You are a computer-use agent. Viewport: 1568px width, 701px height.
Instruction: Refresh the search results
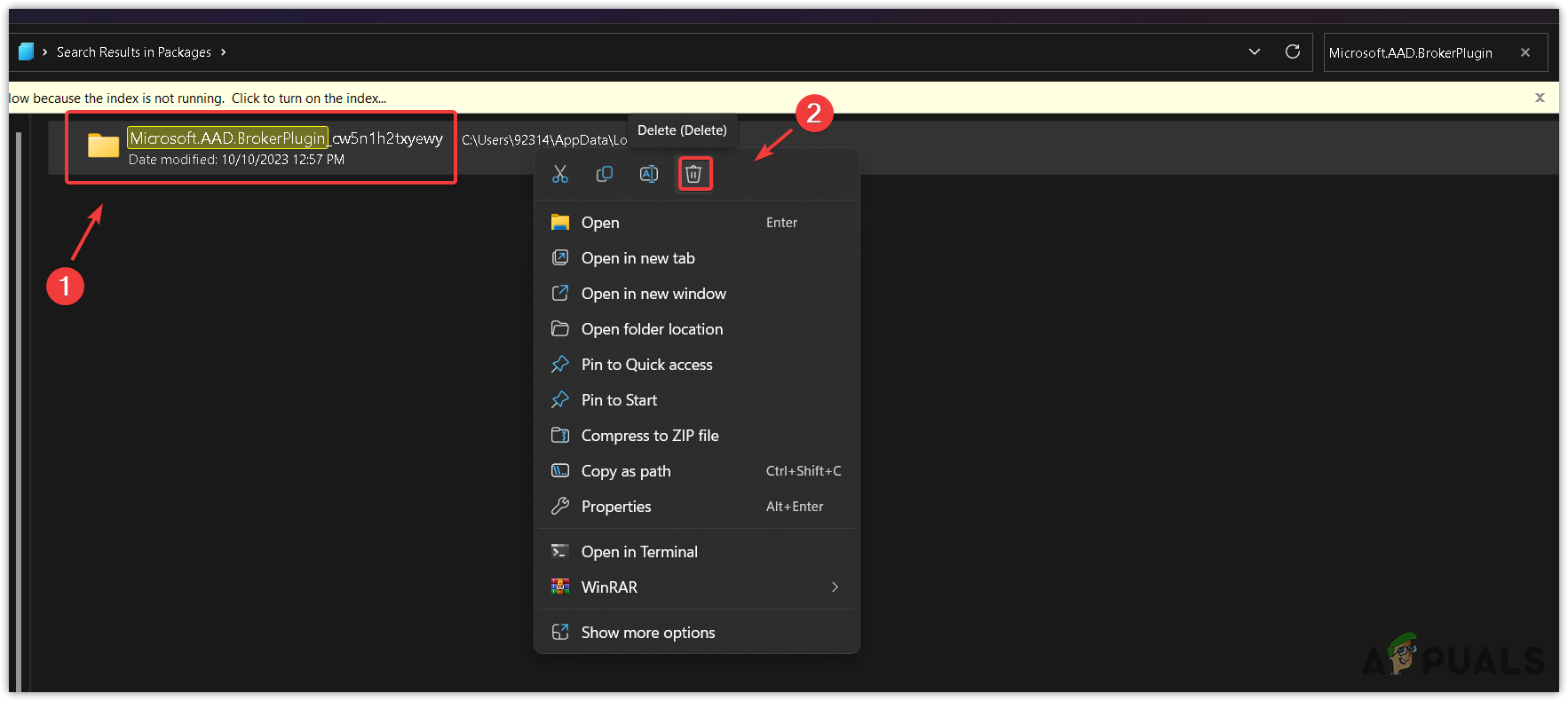(x=1293, y=51)
